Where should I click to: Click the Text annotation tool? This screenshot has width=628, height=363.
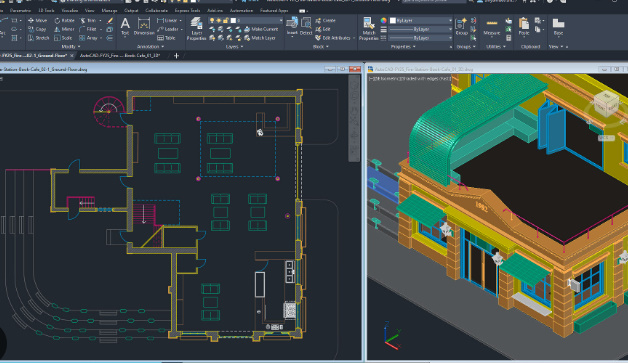[x=125, y=27]
